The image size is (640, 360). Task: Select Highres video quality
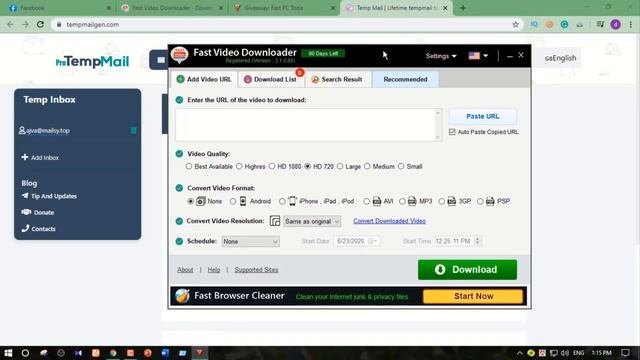239,166
